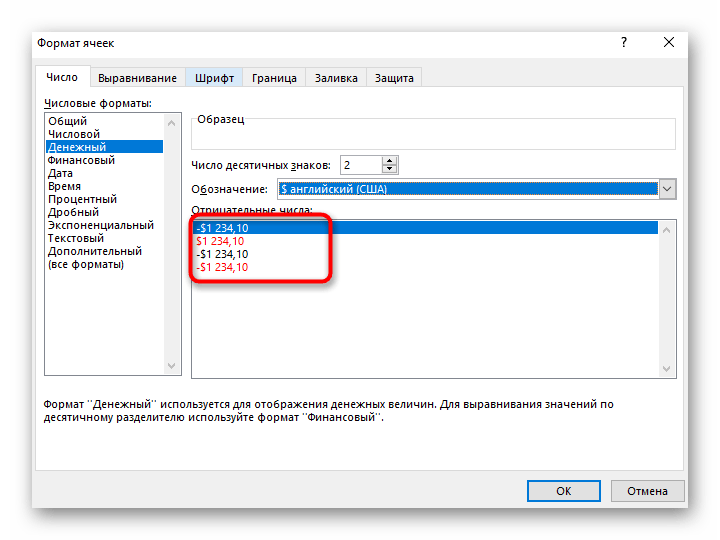The height and width of the screenshot is (540, 720).
Task: Click the decimal places input field
Action: coord(361,165)
